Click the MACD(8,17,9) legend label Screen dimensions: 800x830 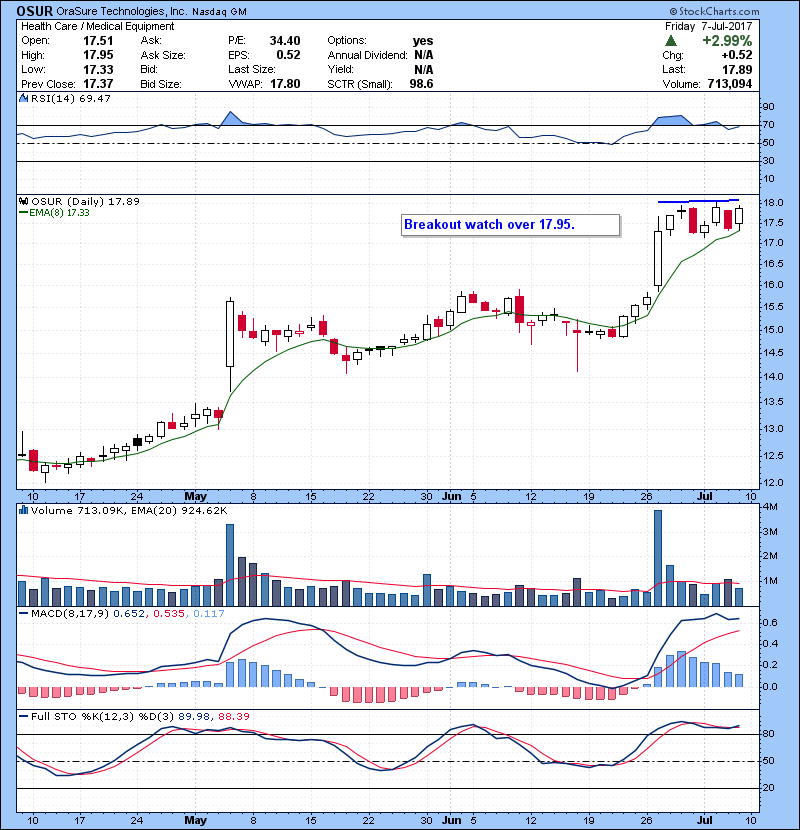[x=70, y=614]
